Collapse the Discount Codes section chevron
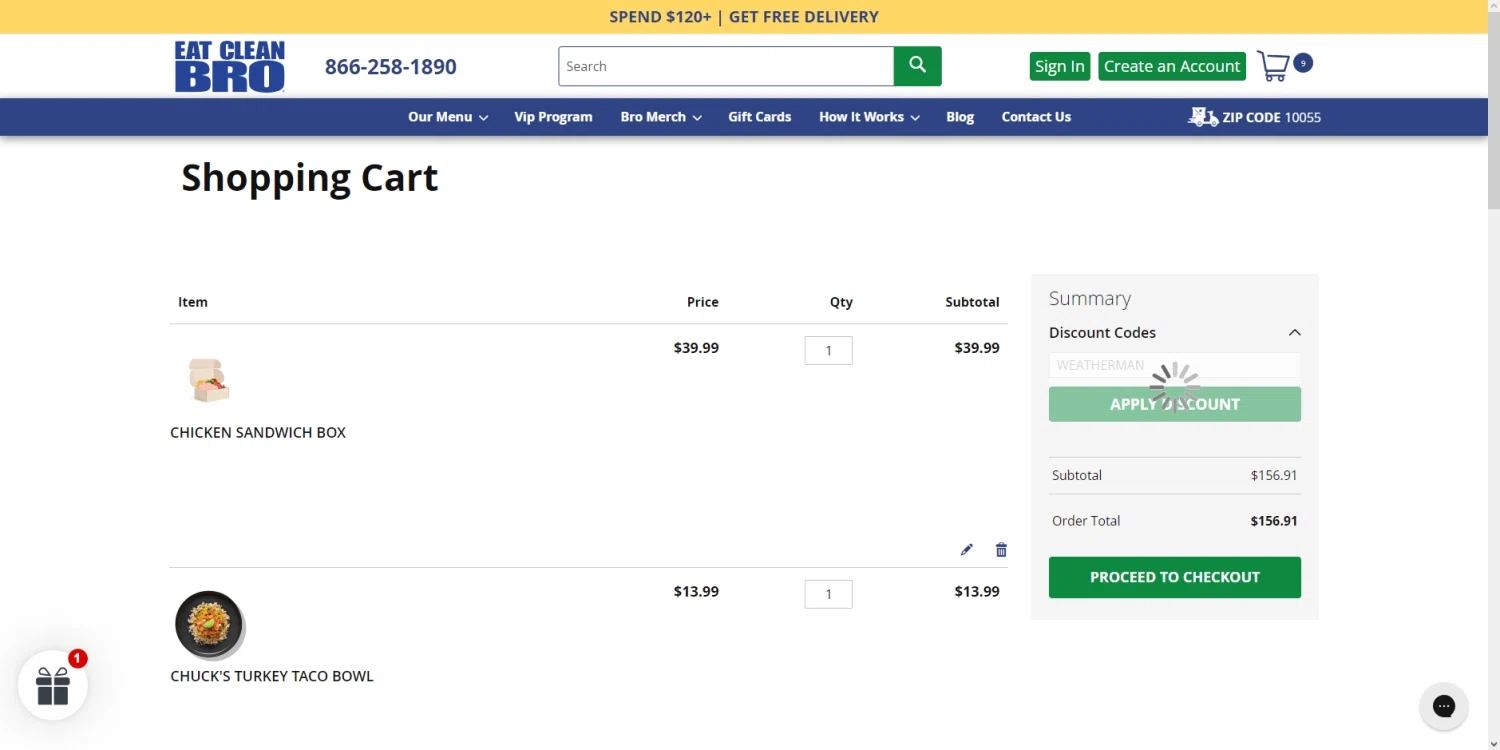The image size is (1500, 750). pyautogui.click(x=1294, y=333)
